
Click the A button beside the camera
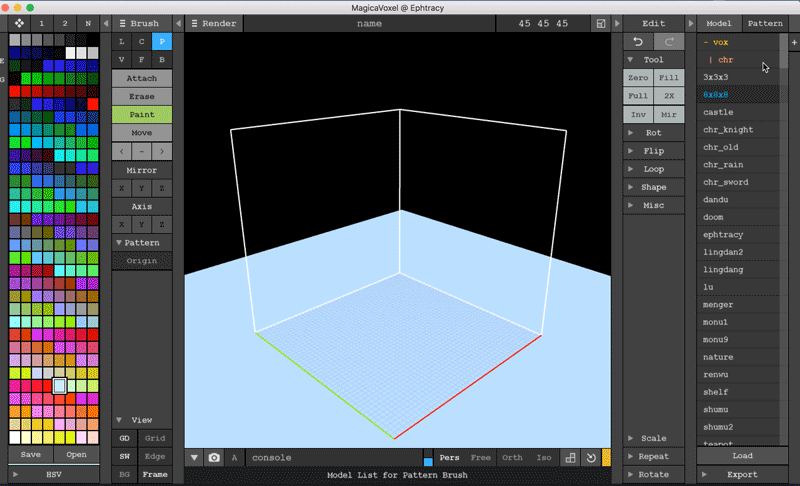tap(234, 457)
